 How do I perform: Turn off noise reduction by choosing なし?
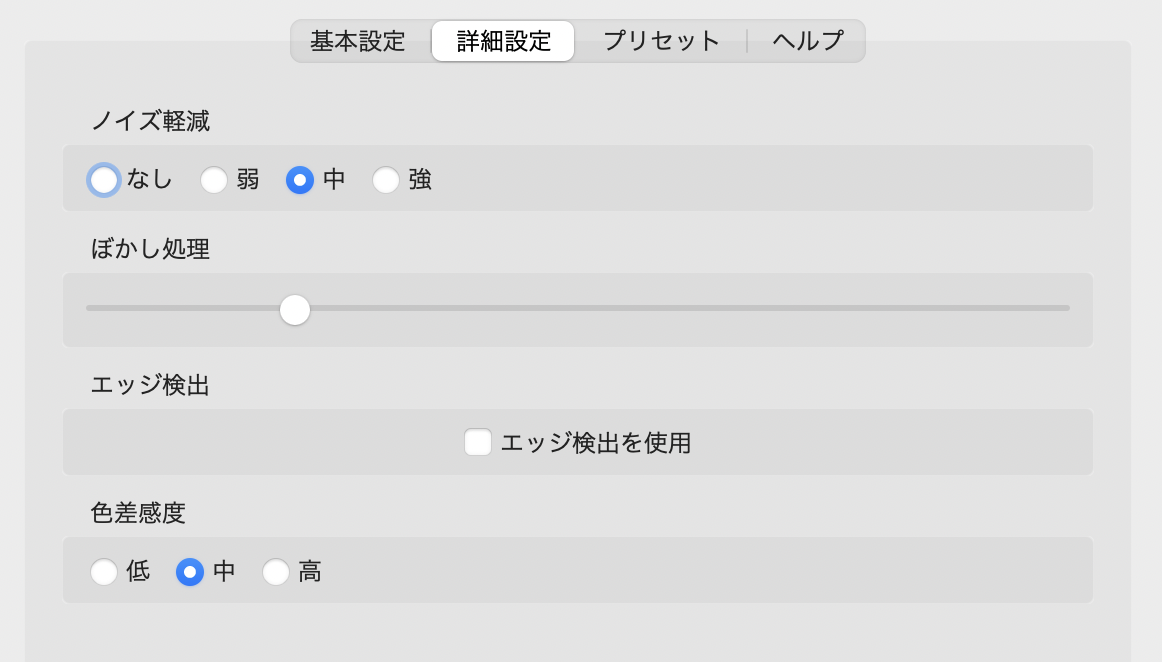[104, 180]
